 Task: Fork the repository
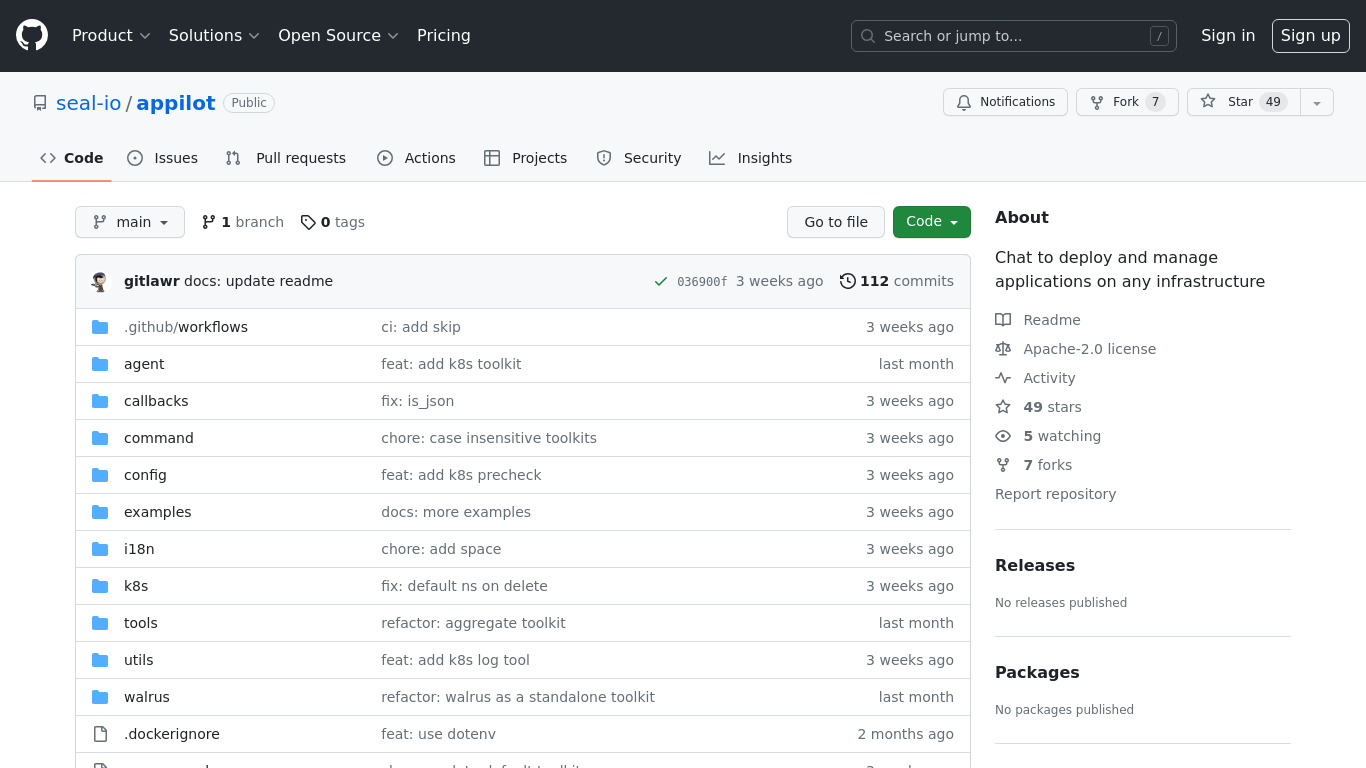(x=1126, y=102)
